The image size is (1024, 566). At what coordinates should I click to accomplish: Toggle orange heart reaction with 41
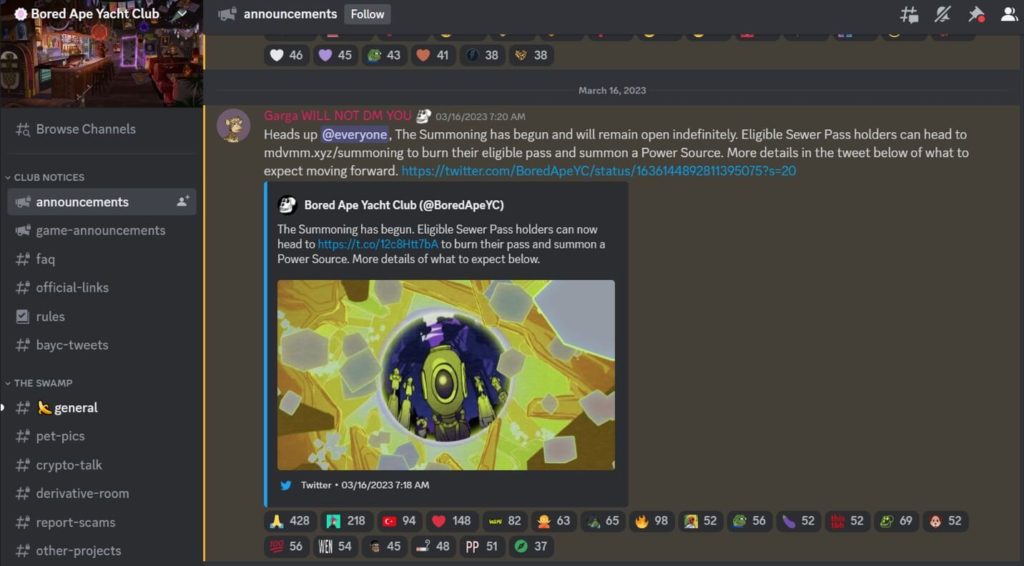433,55
